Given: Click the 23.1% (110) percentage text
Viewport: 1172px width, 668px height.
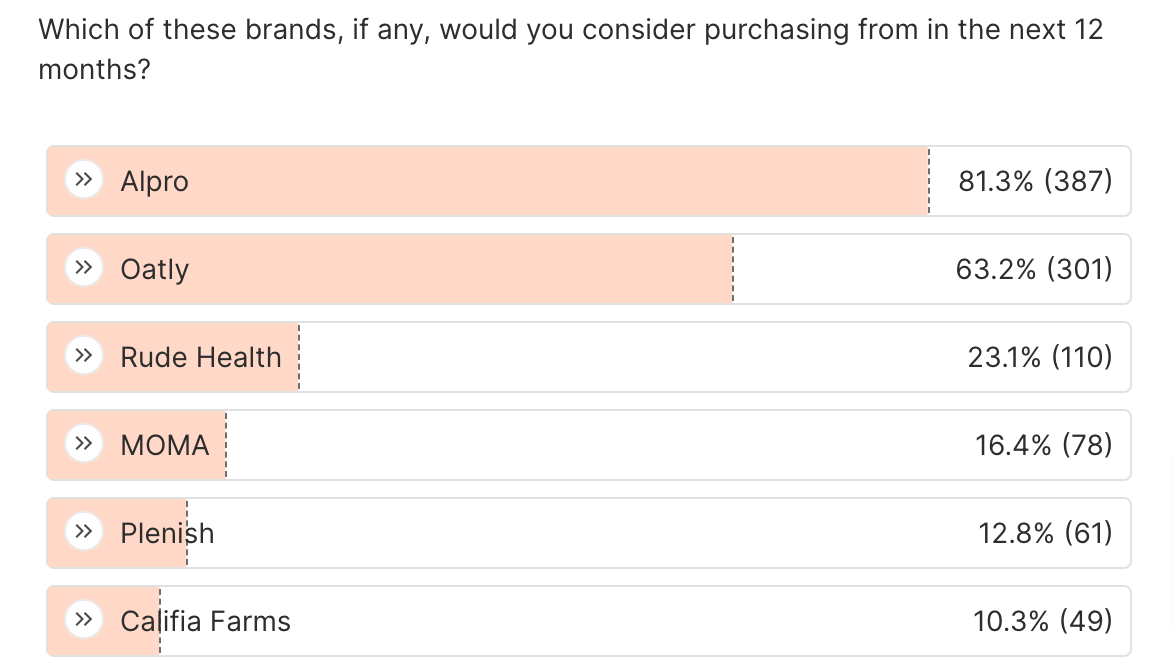Looking at the screenshot, I should (1040, 357).
